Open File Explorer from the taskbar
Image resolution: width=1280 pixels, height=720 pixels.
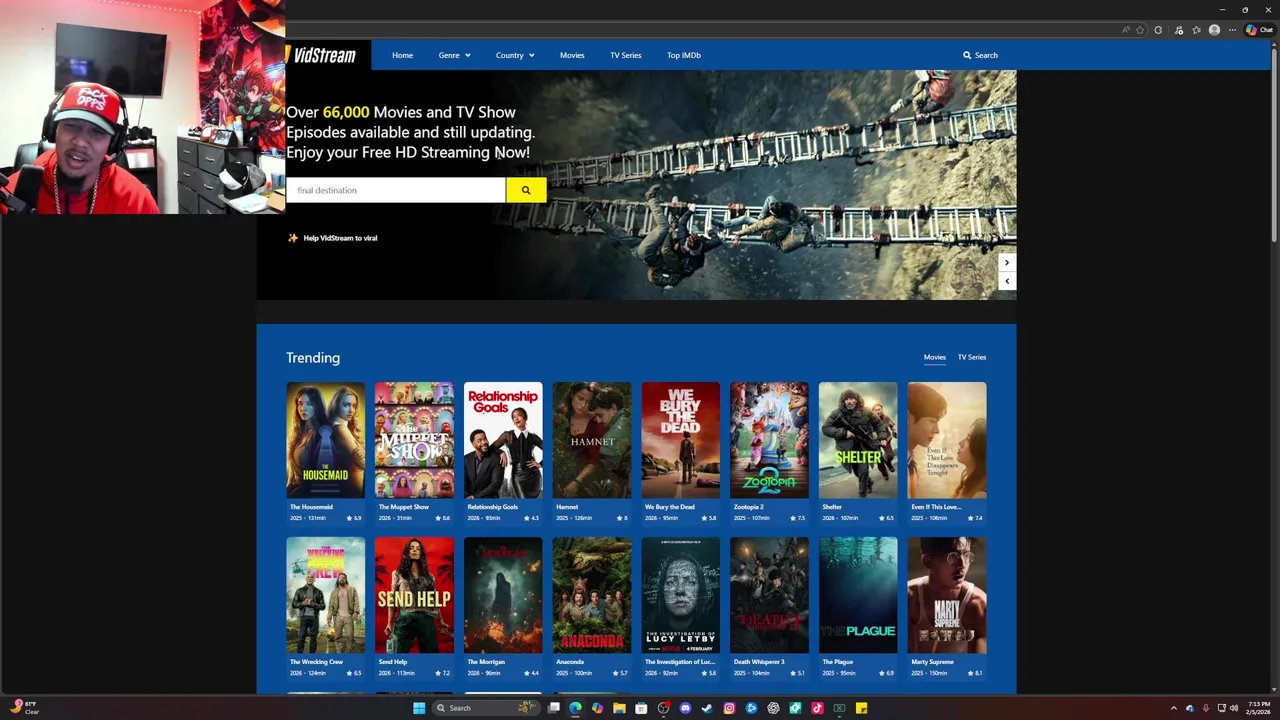619,708
